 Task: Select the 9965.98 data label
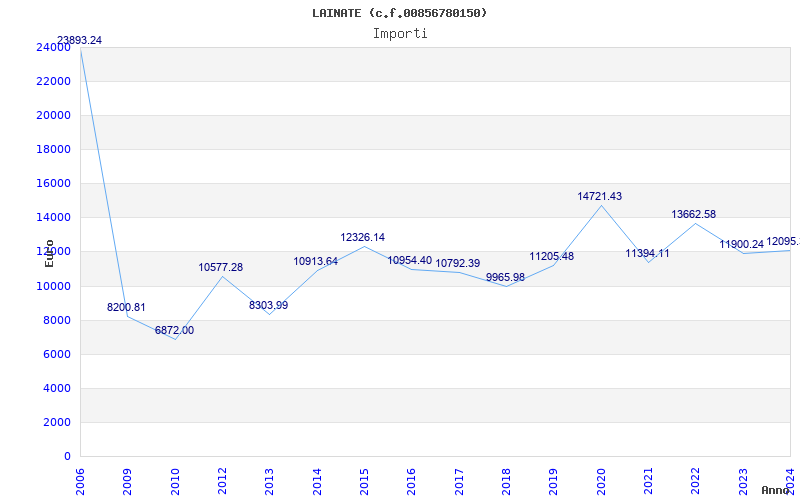tap(505, 277)
